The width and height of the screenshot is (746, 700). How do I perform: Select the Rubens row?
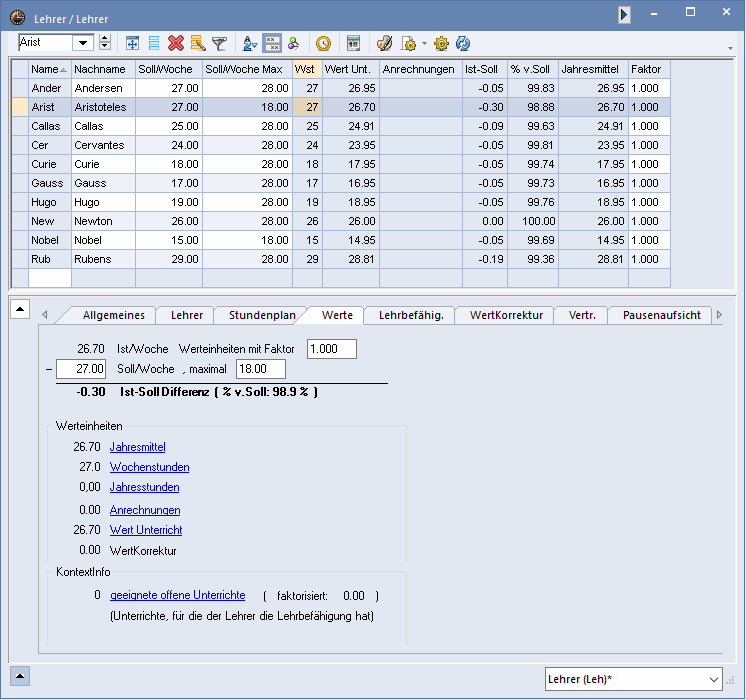pyautogui.click(x=341, y=259)
